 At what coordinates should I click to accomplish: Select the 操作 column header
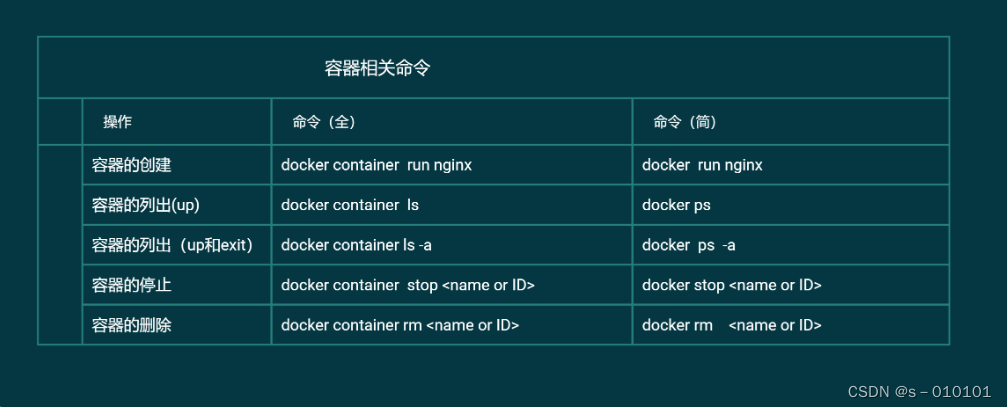118,122
